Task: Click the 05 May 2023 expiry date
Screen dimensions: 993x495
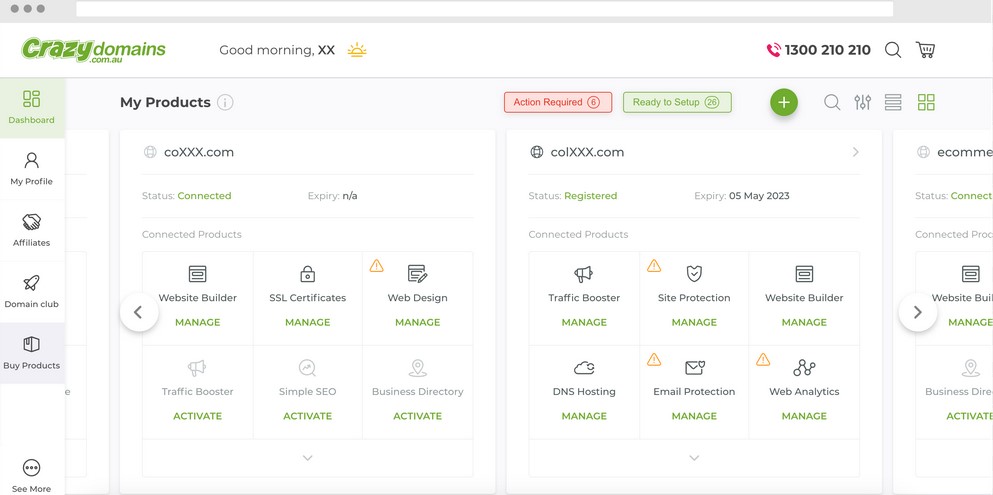Action: [759, 196]
